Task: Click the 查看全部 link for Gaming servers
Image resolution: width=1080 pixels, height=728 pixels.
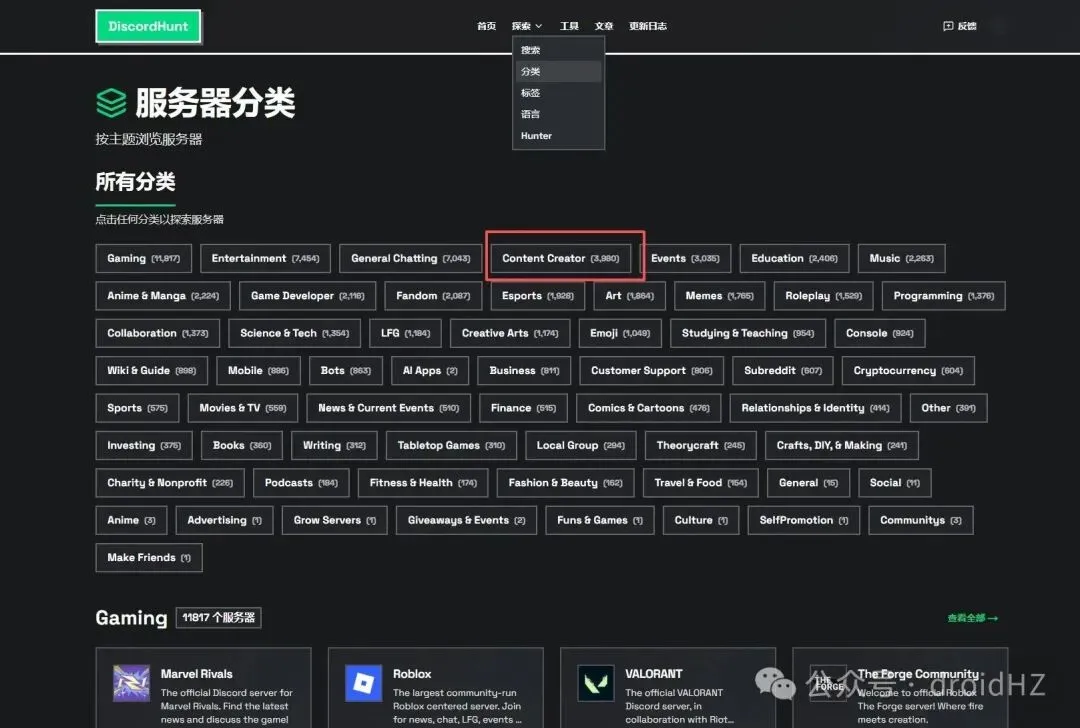Action: click(971, 618)
